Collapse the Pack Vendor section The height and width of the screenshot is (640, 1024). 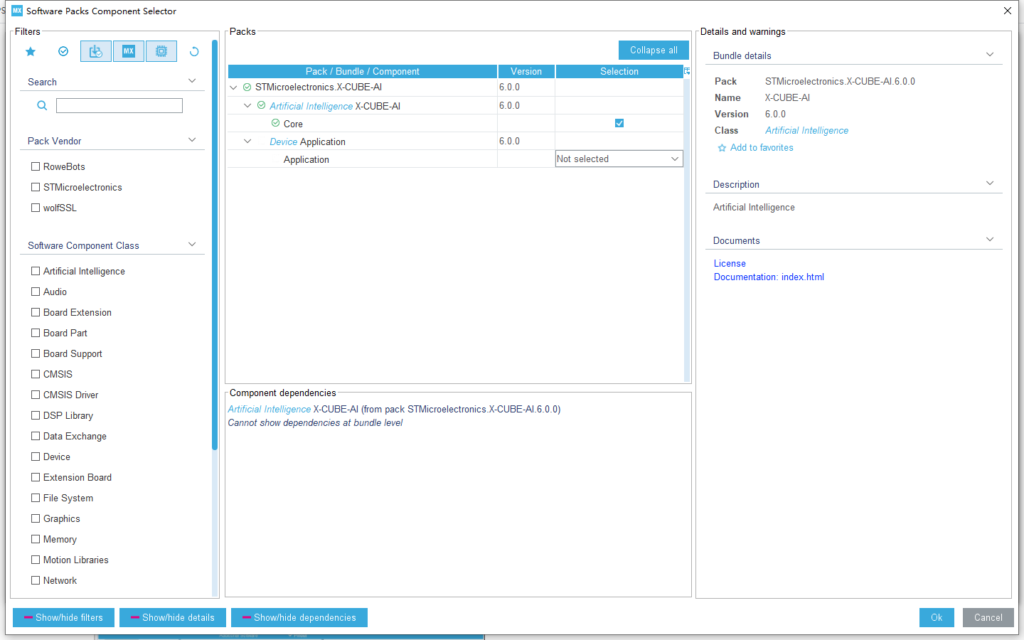(192, 140)
